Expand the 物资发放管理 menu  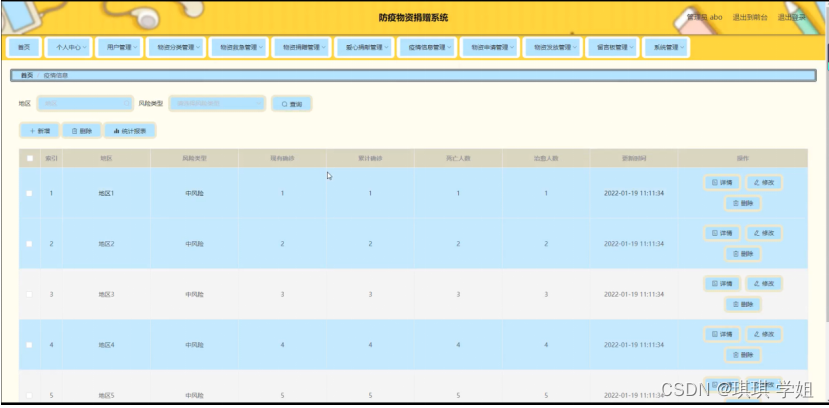[x=552, y=47]
